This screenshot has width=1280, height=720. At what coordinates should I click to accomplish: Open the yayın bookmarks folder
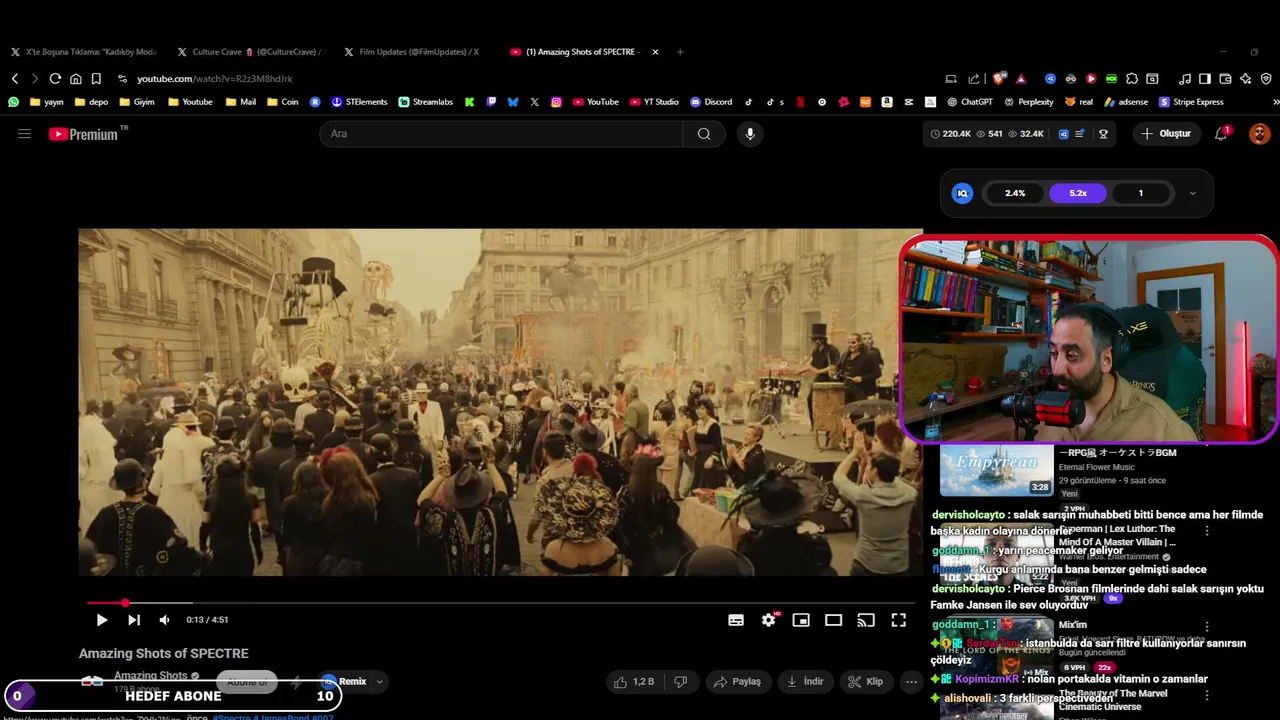click(x=46, y=102)
